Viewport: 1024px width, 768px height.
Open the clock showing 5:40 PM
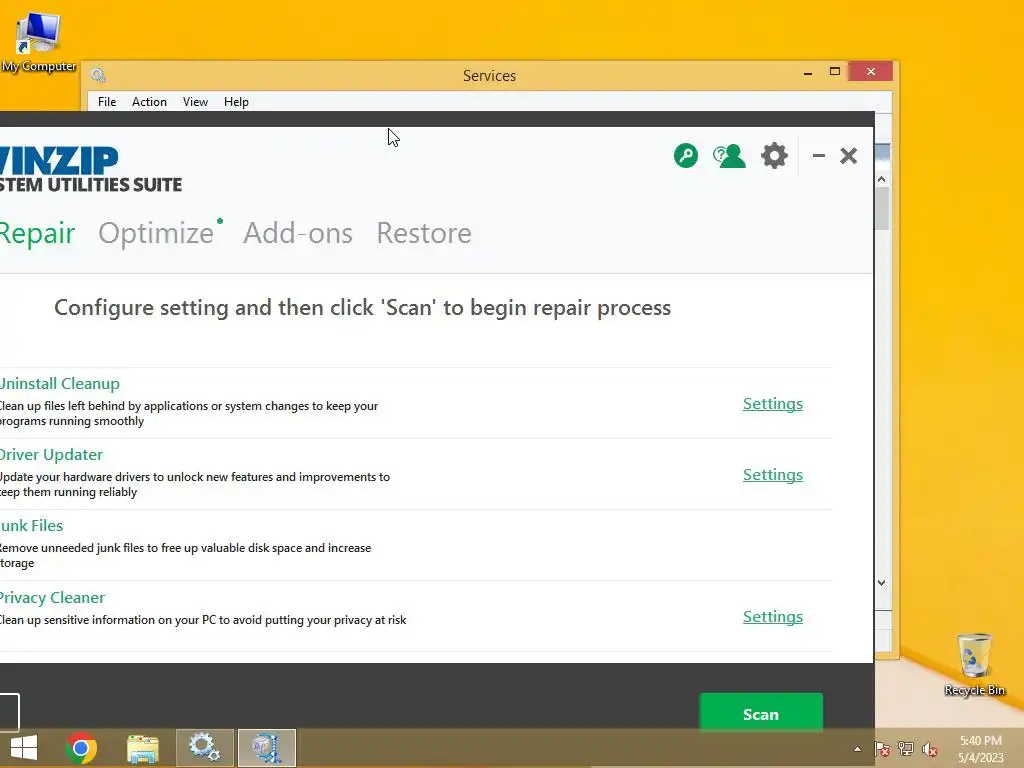(980, 749)
